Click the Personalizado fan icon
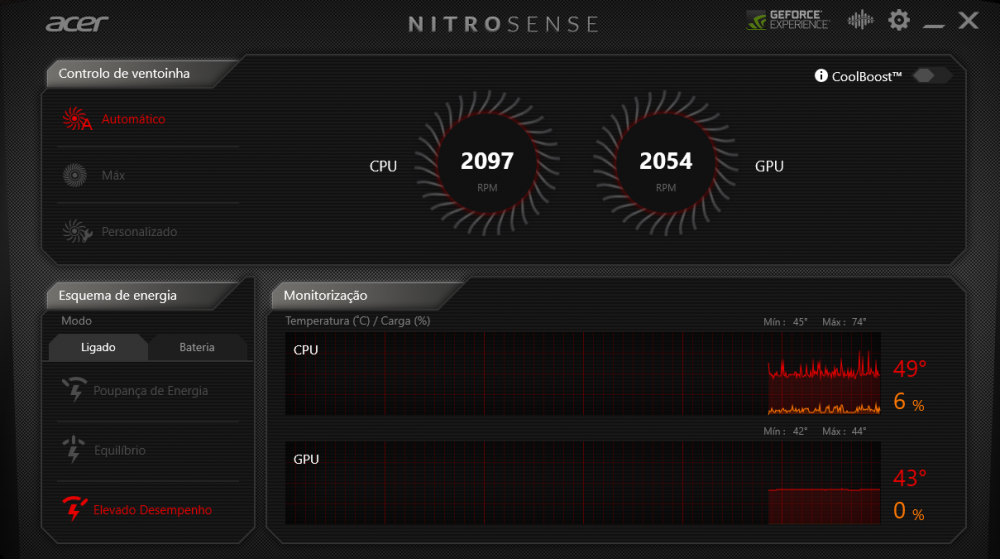Image resolution: width=1000 pixels, height=559 pixels. pyautogui.click(x=76, y=232)
